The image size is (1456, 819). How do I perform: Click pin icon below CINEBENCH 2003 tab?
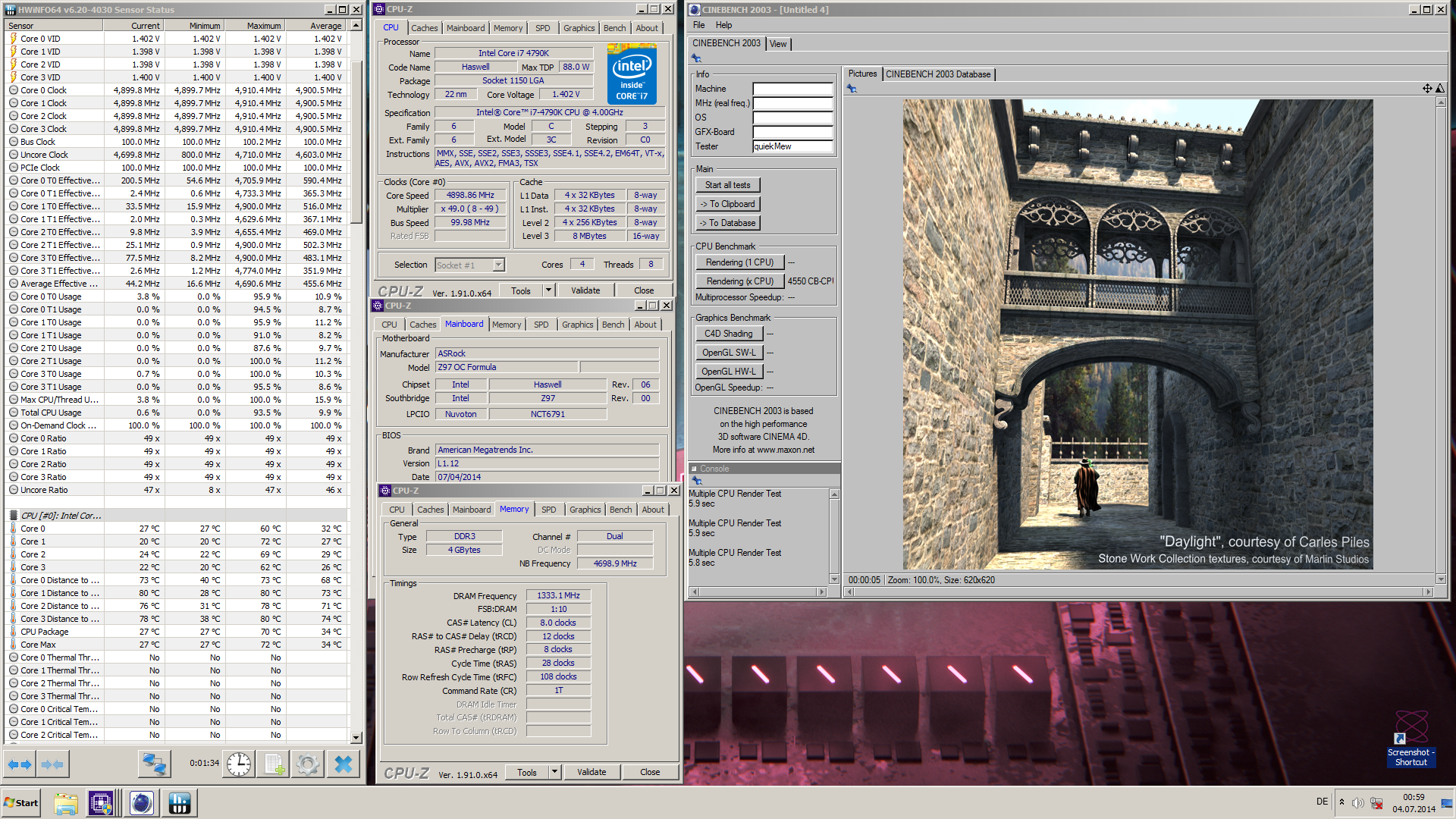pyautogui.click(x=696, y=58)
